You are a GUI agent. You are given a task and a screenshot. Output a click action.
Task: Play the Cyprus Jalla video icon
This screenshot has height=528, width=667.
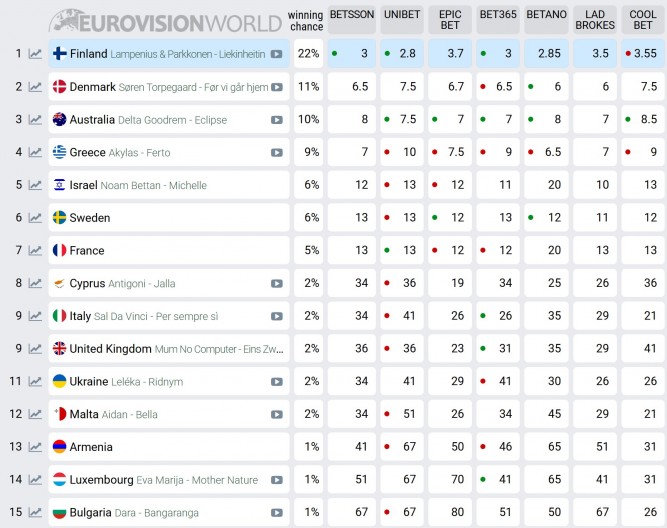point(276,284)
